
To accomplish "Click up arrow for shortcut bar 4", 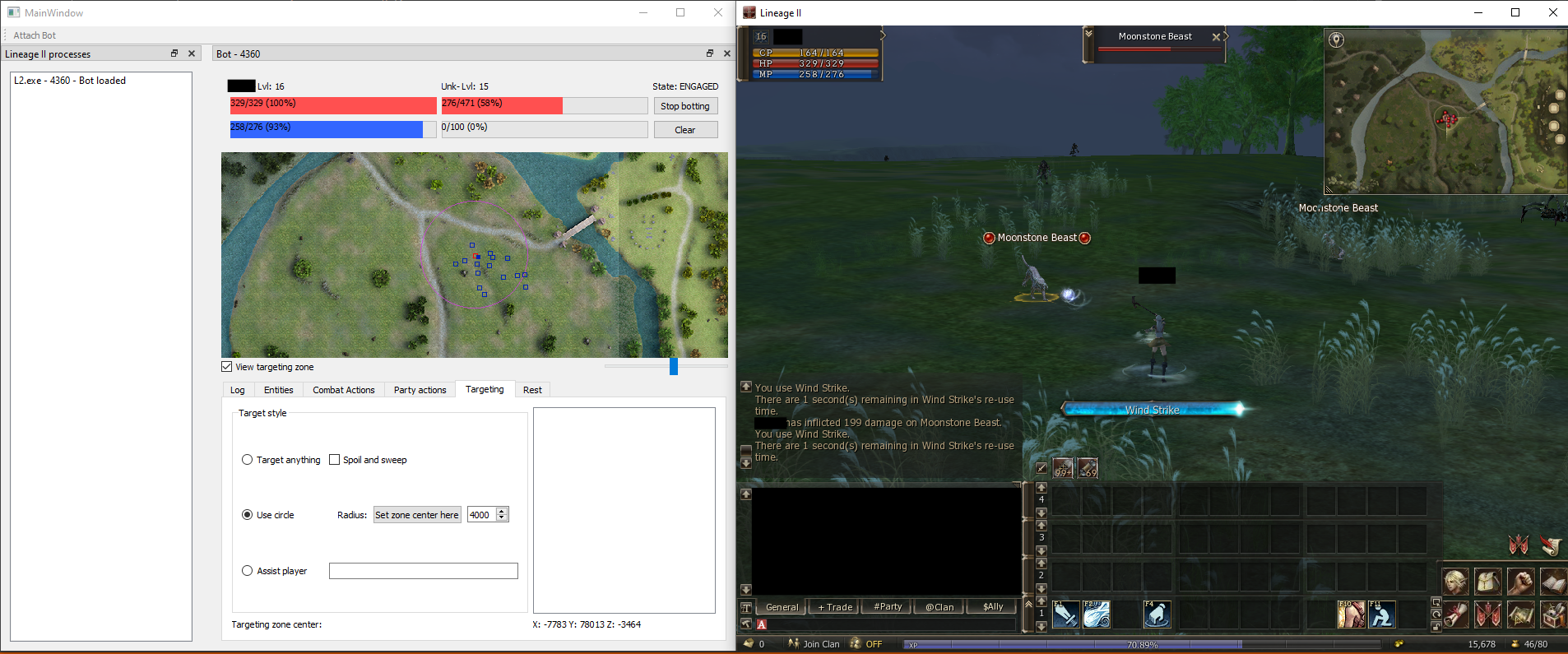I will tap(1041, 487).
